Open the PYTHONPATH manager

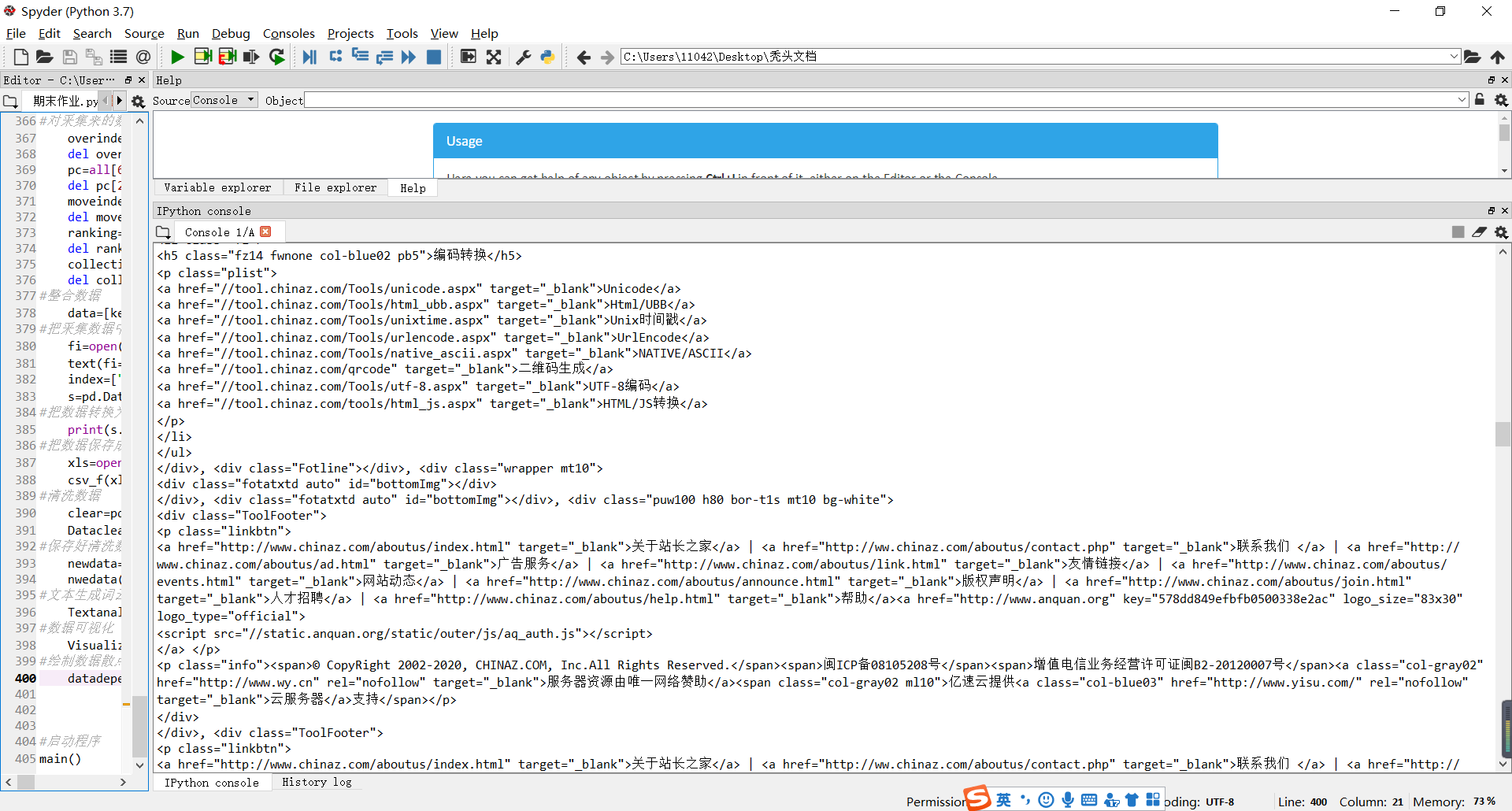tap(548, 57)
